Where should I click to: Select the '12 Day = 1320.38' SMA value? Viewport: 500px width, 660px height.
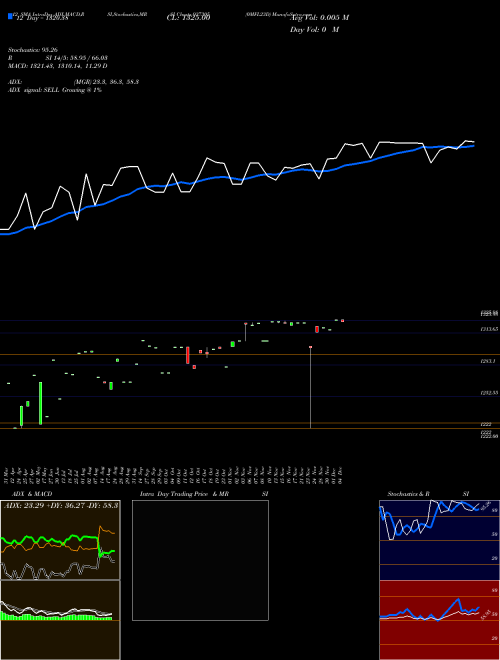point(41,18)
